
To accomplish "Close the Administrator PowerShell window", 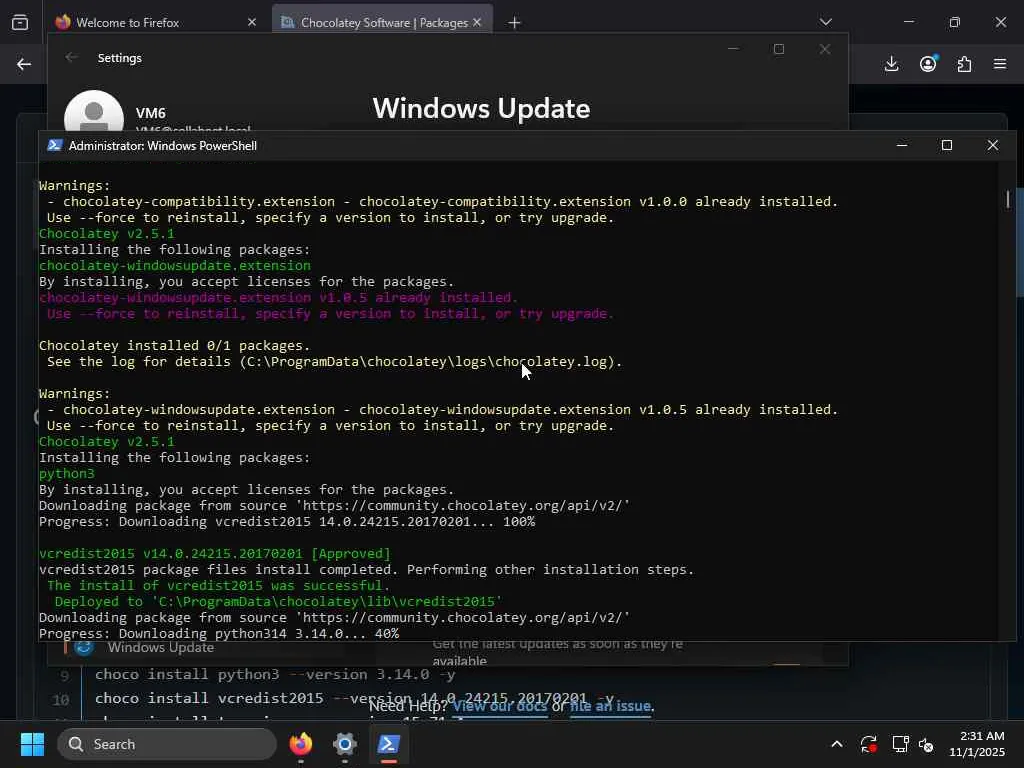I will coord(993,145).
